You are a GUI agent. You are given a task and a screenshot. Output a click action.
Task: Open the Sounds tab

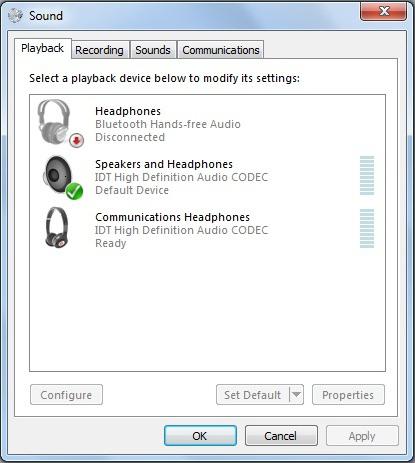[153, 50]
